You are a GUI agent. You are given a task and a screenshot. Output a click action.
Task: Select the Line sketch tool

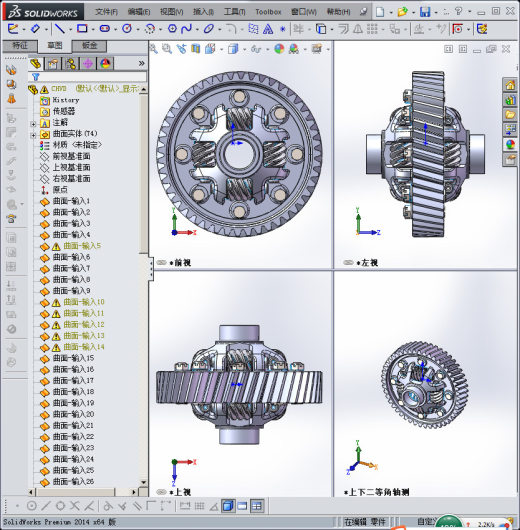tap(60, 29)
